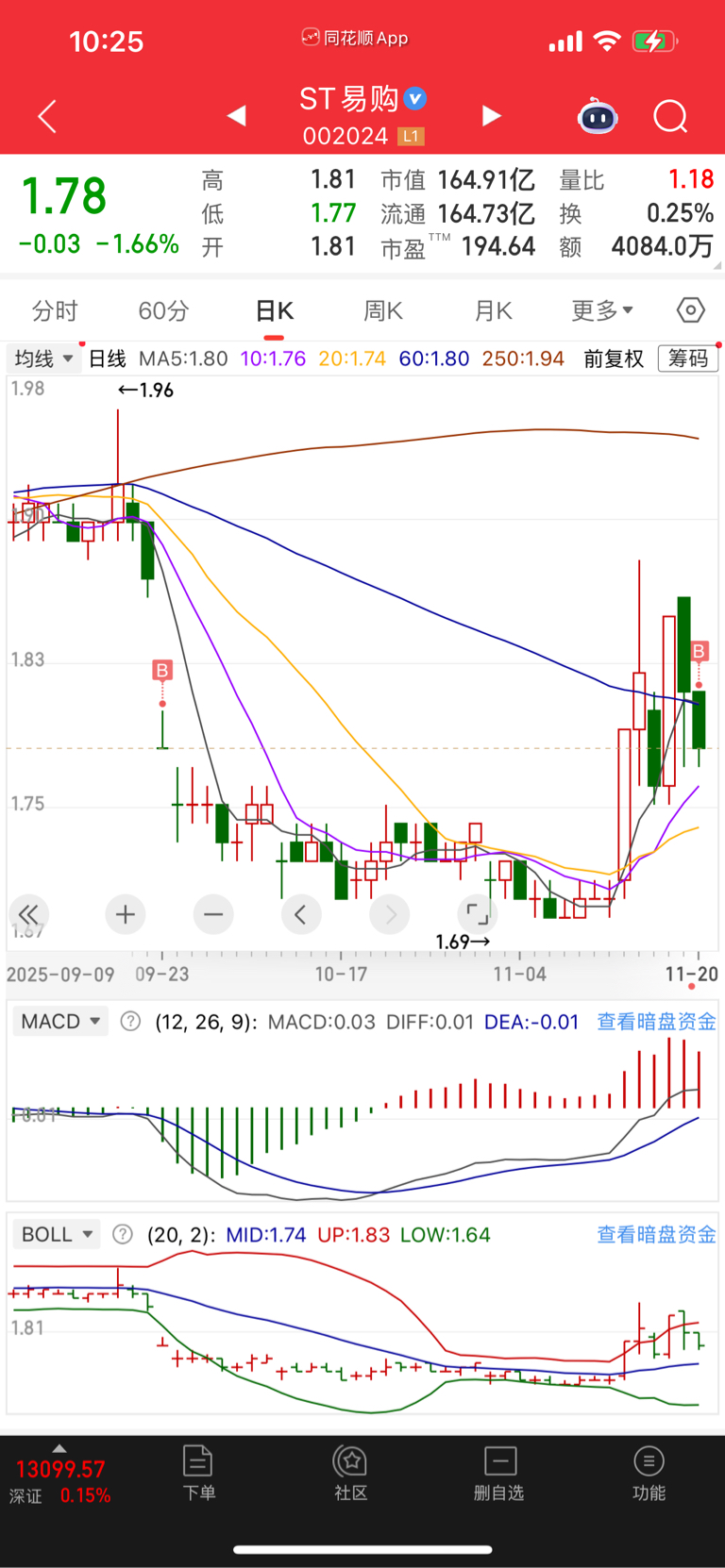Screen dimensions: 725x1568
Task: Expand the 更多 more periods dropdown
Action: (602, 310)
